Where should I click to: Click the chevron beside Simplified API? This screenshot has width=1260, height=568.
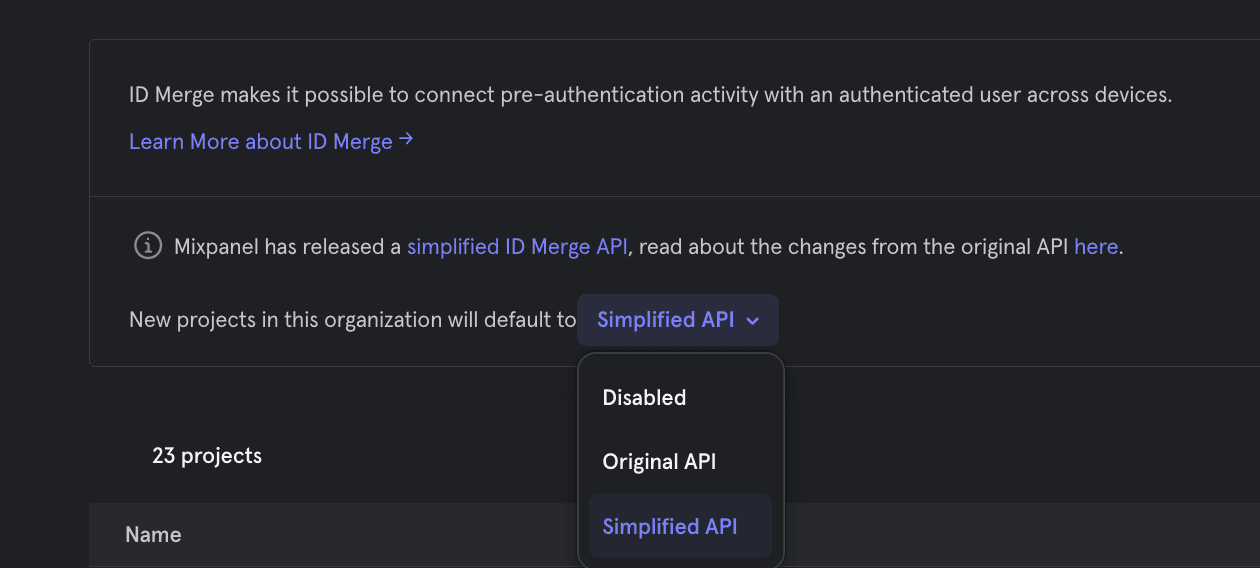click(753, 321)
